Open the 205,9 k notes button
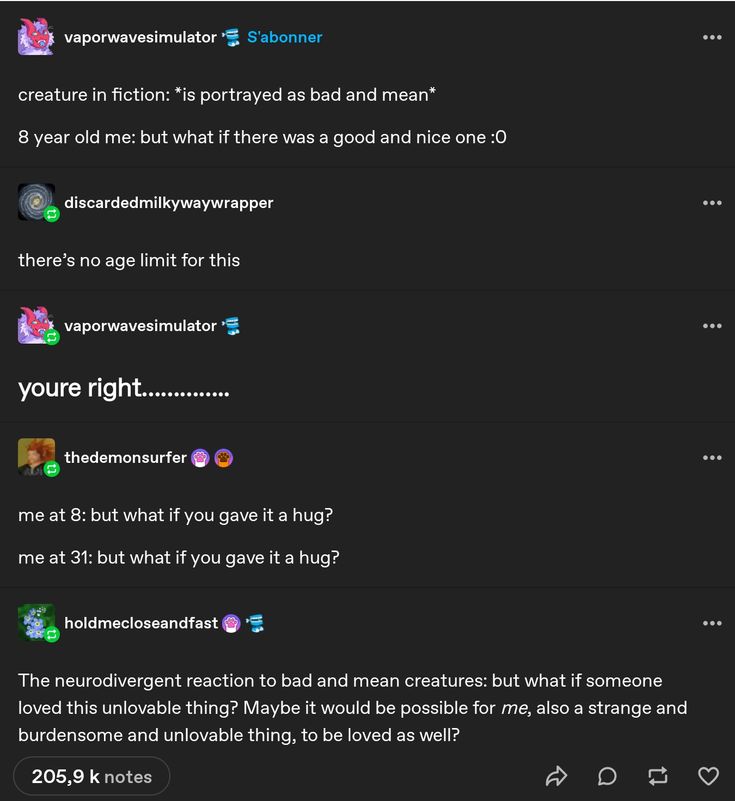Screen dimensions: 735x801 [x=92, y=776]
